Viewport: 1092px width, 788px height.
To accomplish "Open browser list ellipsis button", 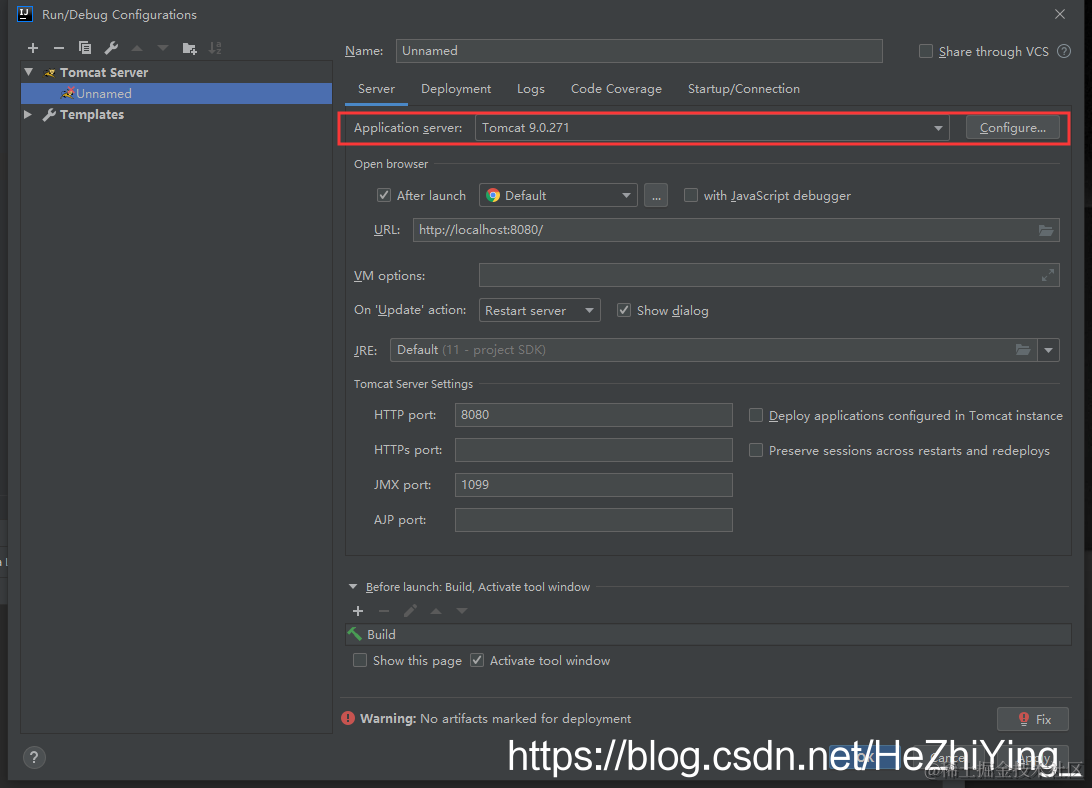I will coord(656,196).
